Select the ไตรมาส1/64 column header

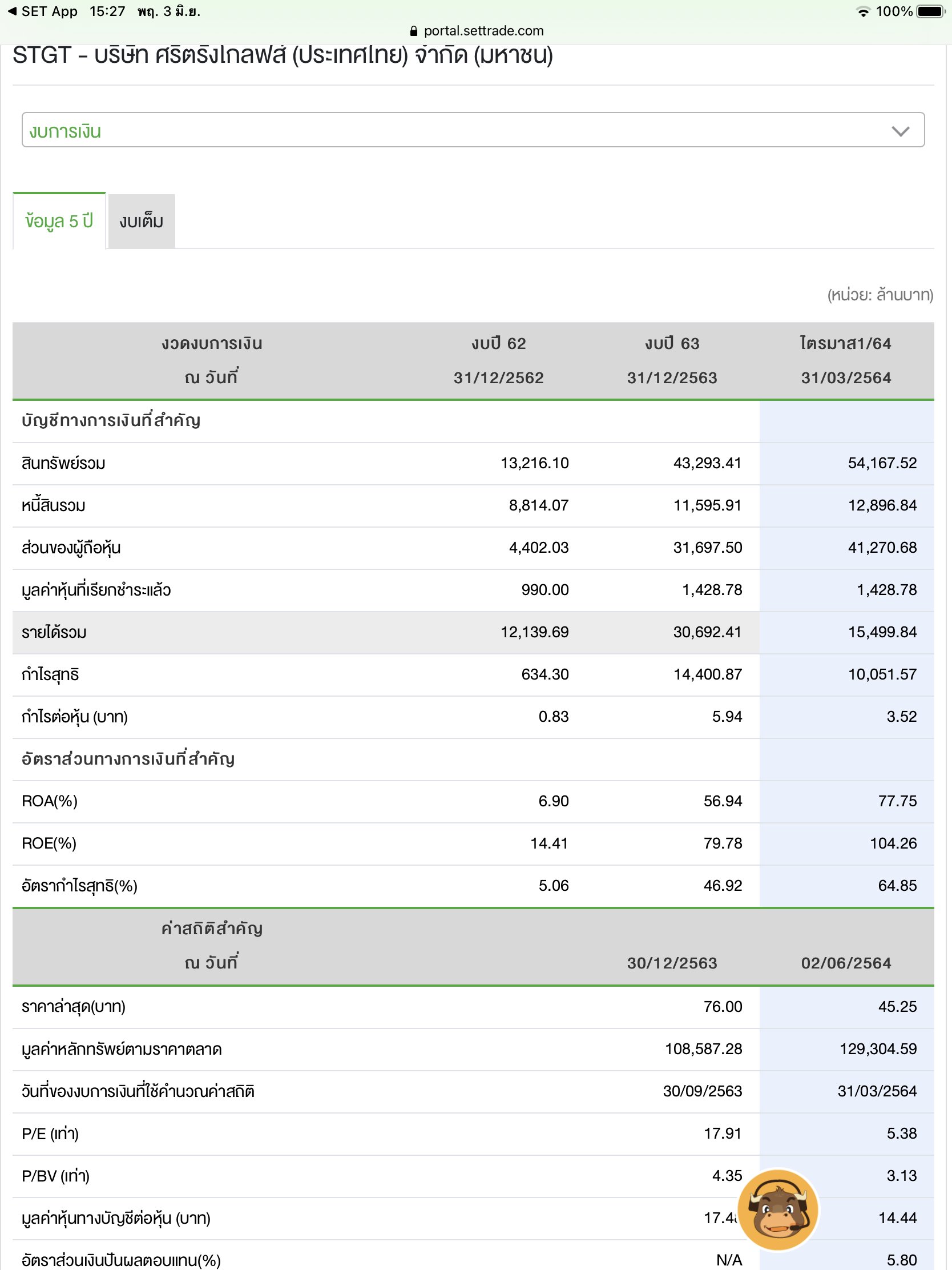click(846, 343)
